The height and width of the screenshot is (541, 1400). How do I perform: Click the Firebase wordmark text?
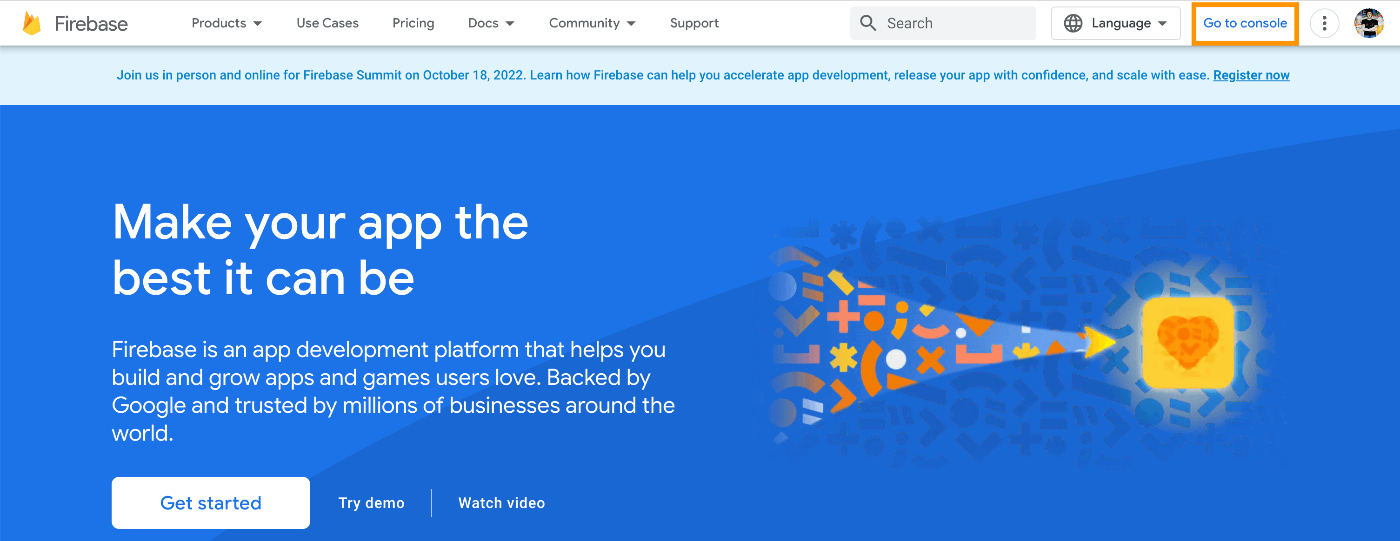pos(91,24)
